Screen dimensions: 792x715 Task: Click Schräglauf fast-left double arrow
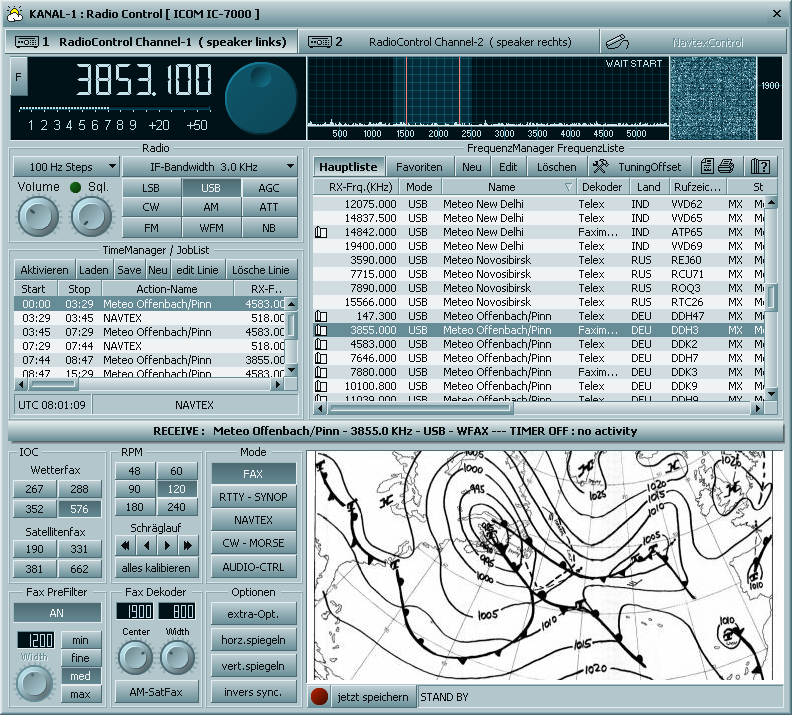pos(125,545)
